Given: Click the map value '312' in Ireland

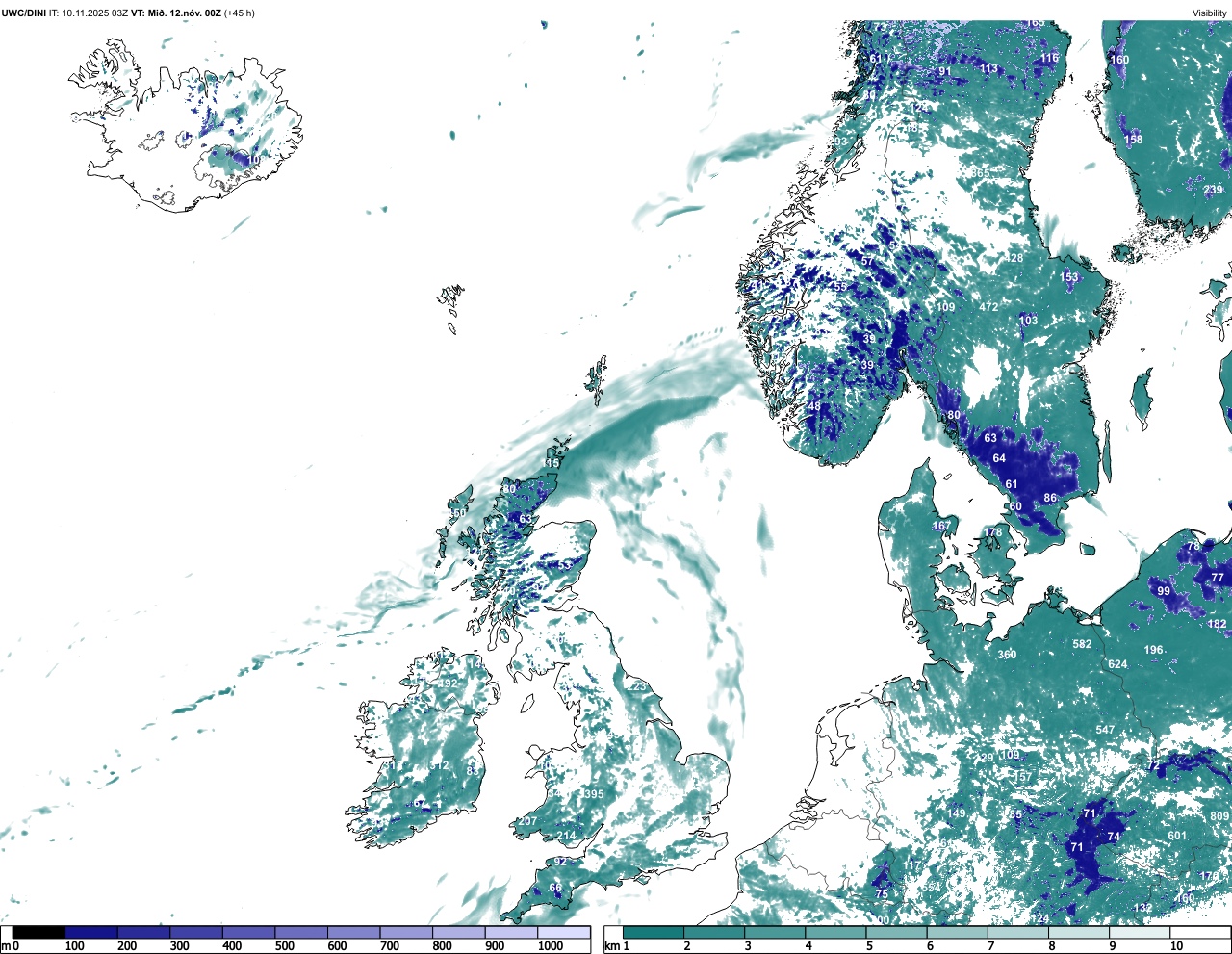Looking at the screenshot, I should [439, 765].
